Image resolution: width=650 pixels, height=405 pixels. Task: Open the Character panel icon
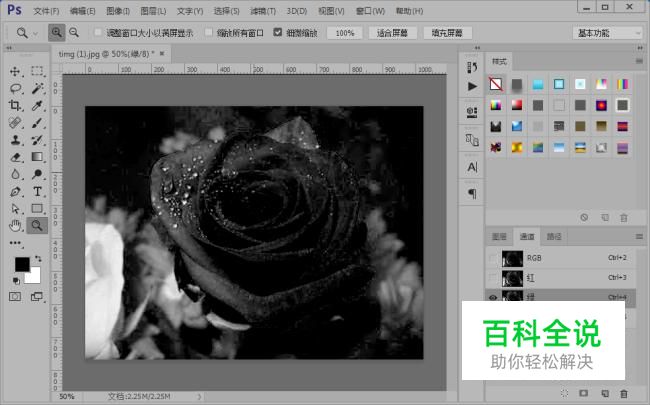472,167
